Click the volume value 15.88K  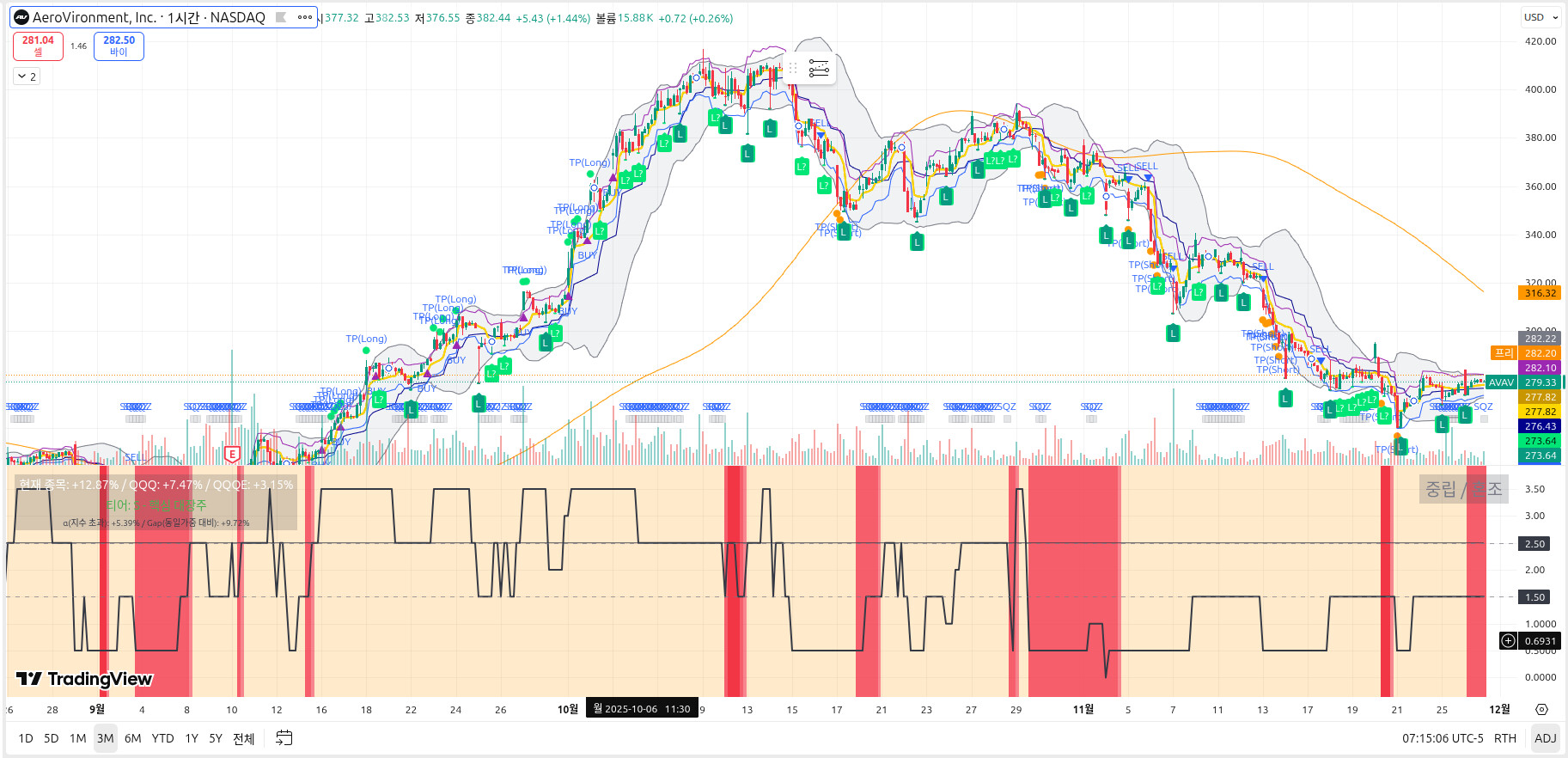[635, 18]
